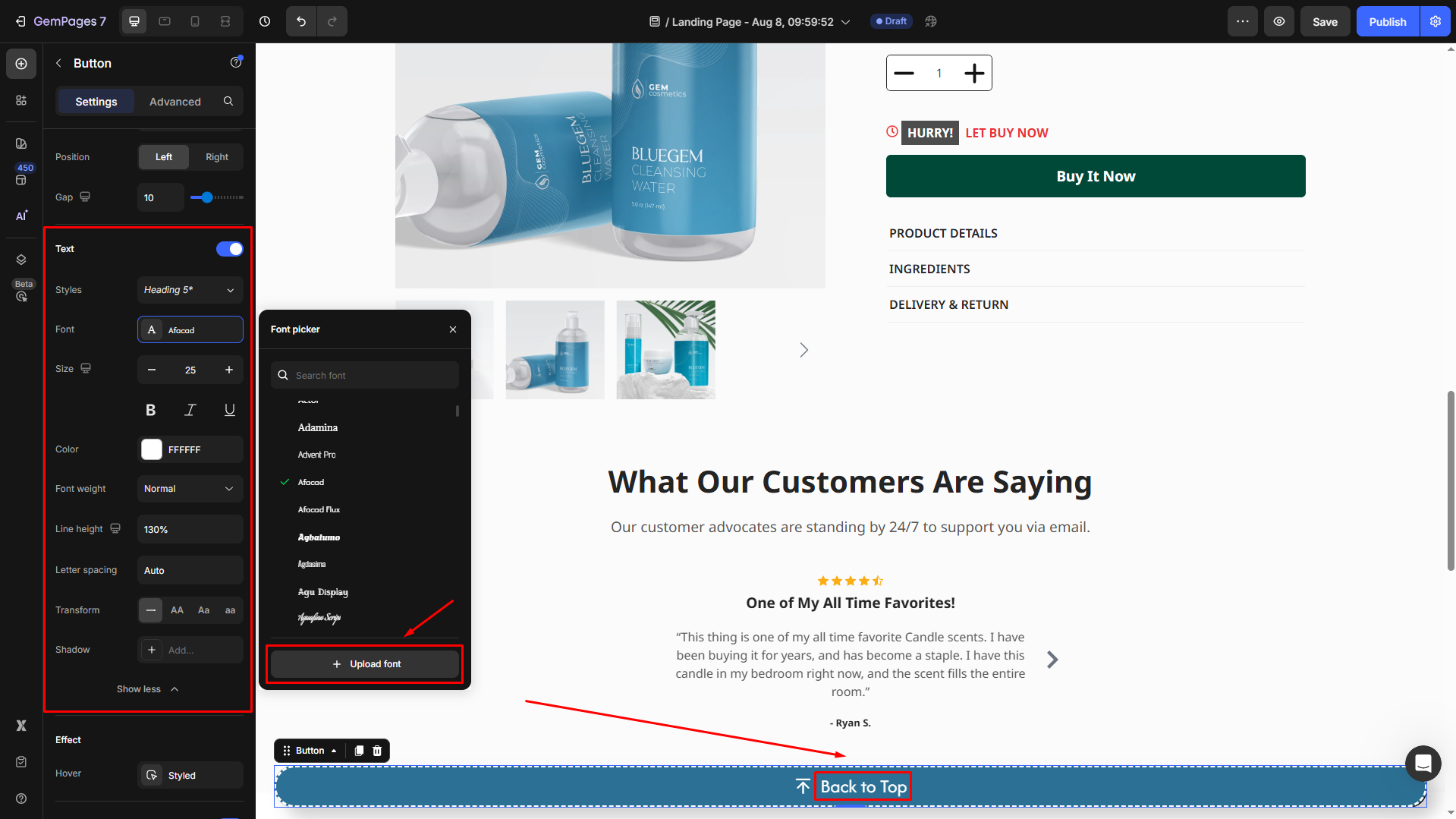1456x819 pixels.
Task: Select uppercase AA transform option
Action: tap(177, 610)
